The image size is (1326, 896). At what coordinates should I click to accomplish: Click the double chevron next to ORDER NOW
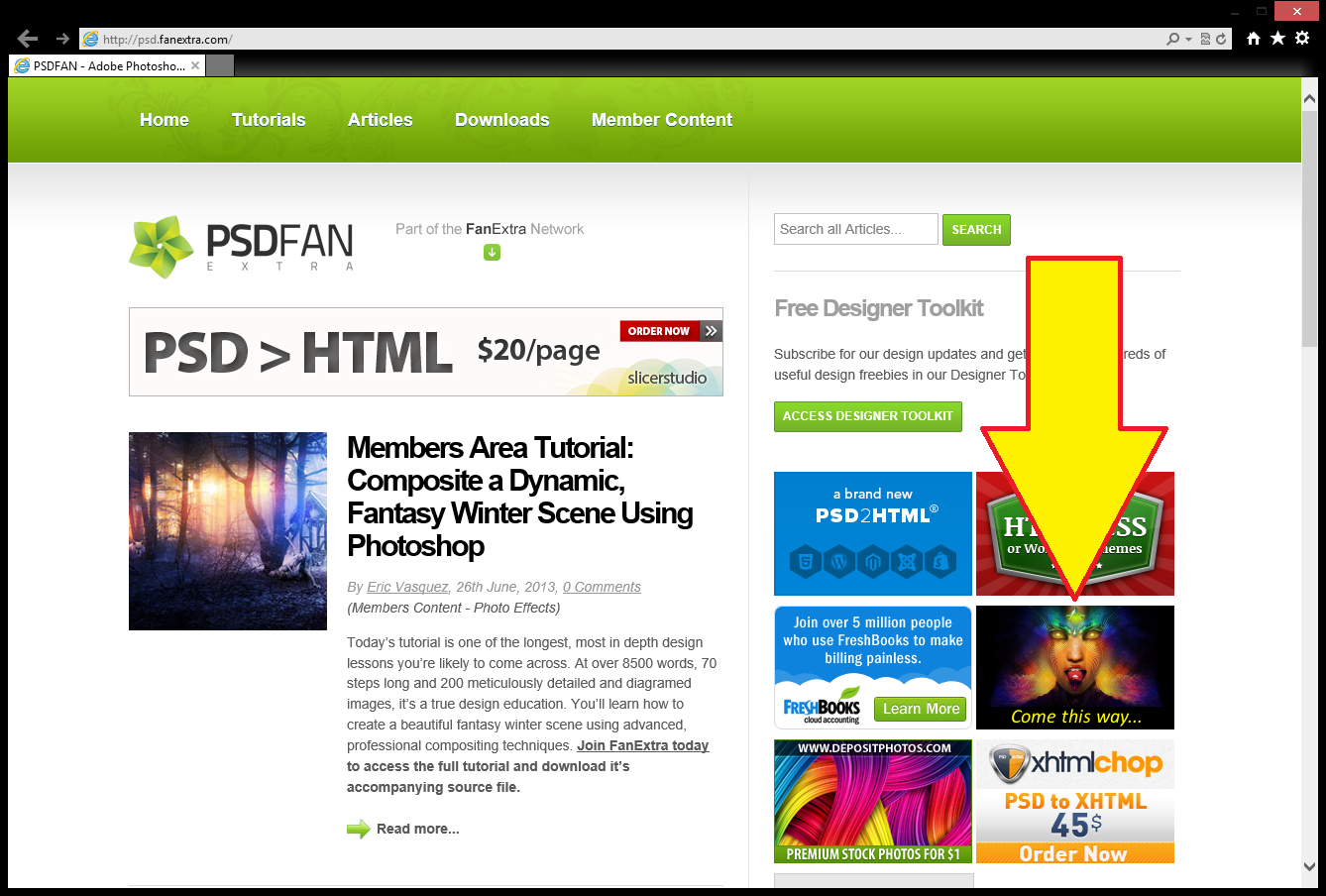pyautogui.click(x=712, y=331)
